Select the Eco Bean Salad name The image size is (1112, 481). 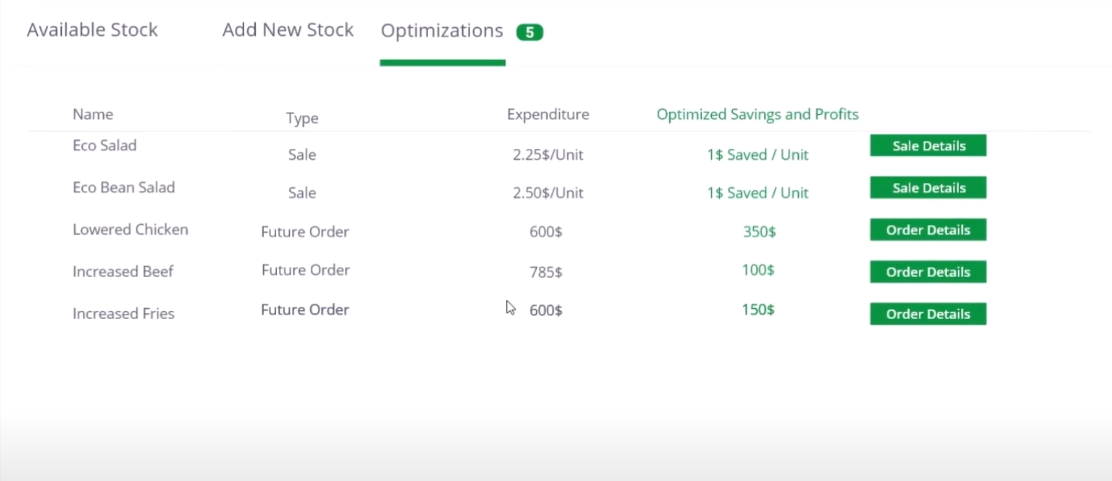click(123, 187)
